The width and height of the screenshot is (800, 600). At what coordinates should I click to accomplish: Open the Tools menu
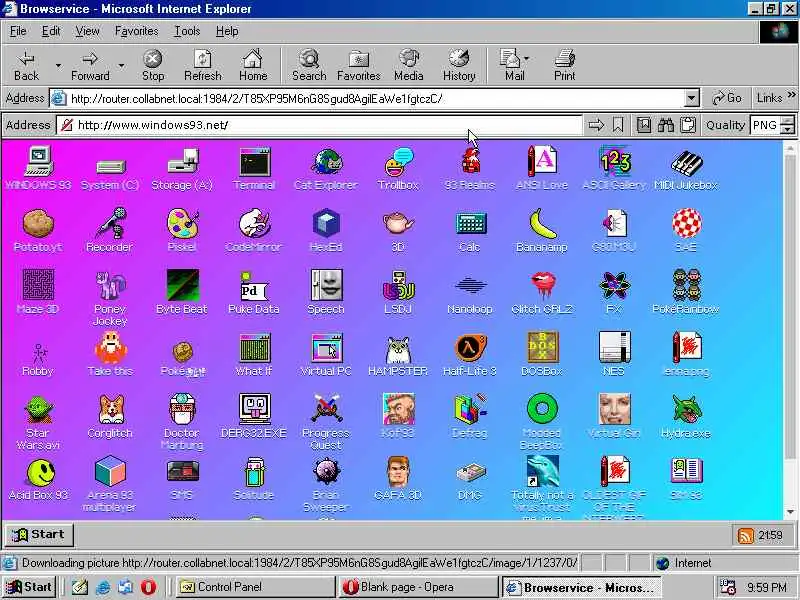point(187,32)
